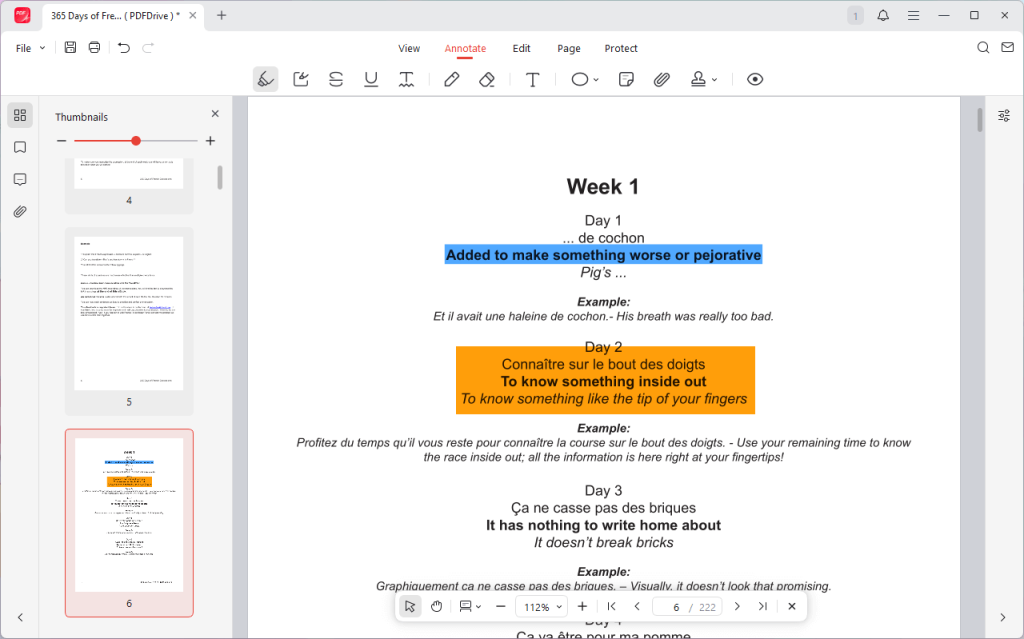The width and height of the screenshot is (1024, 639).
Task: Select the Highlight tool
Action: pyautogui.click(x=265, y=79)
